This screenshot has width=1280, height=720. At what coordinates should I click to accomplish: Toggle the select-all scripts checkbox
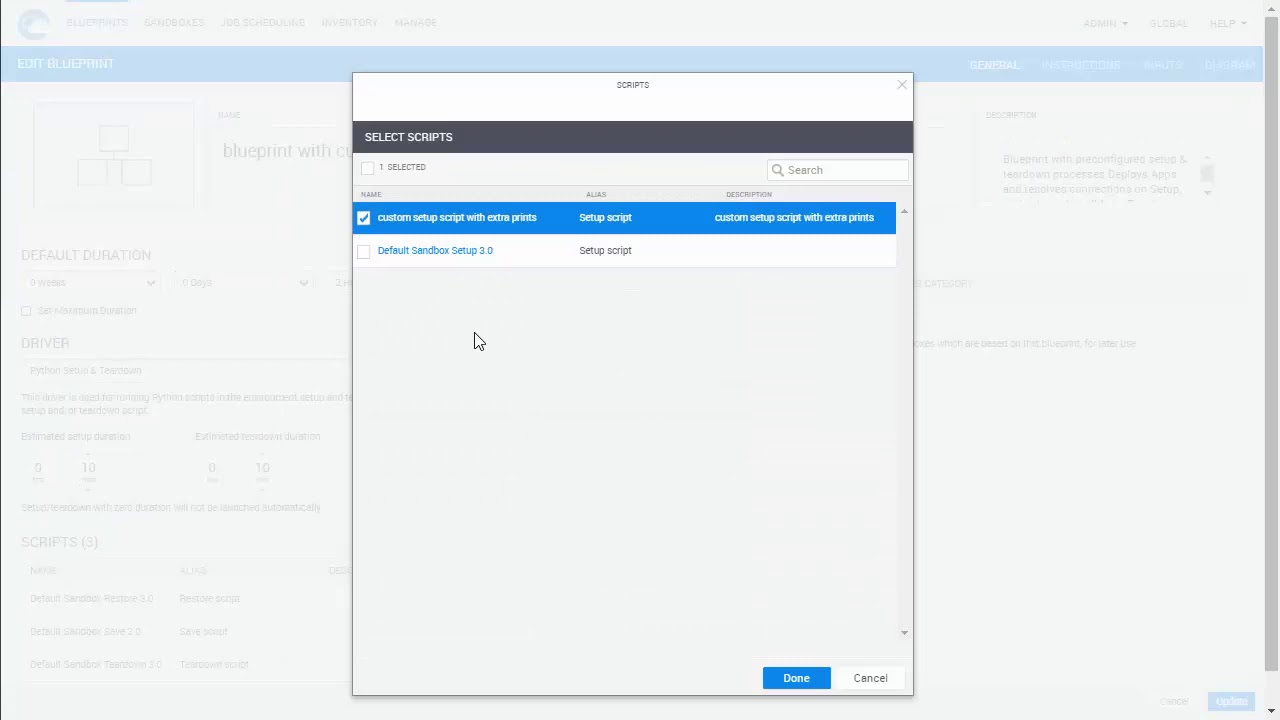[368, 168]
